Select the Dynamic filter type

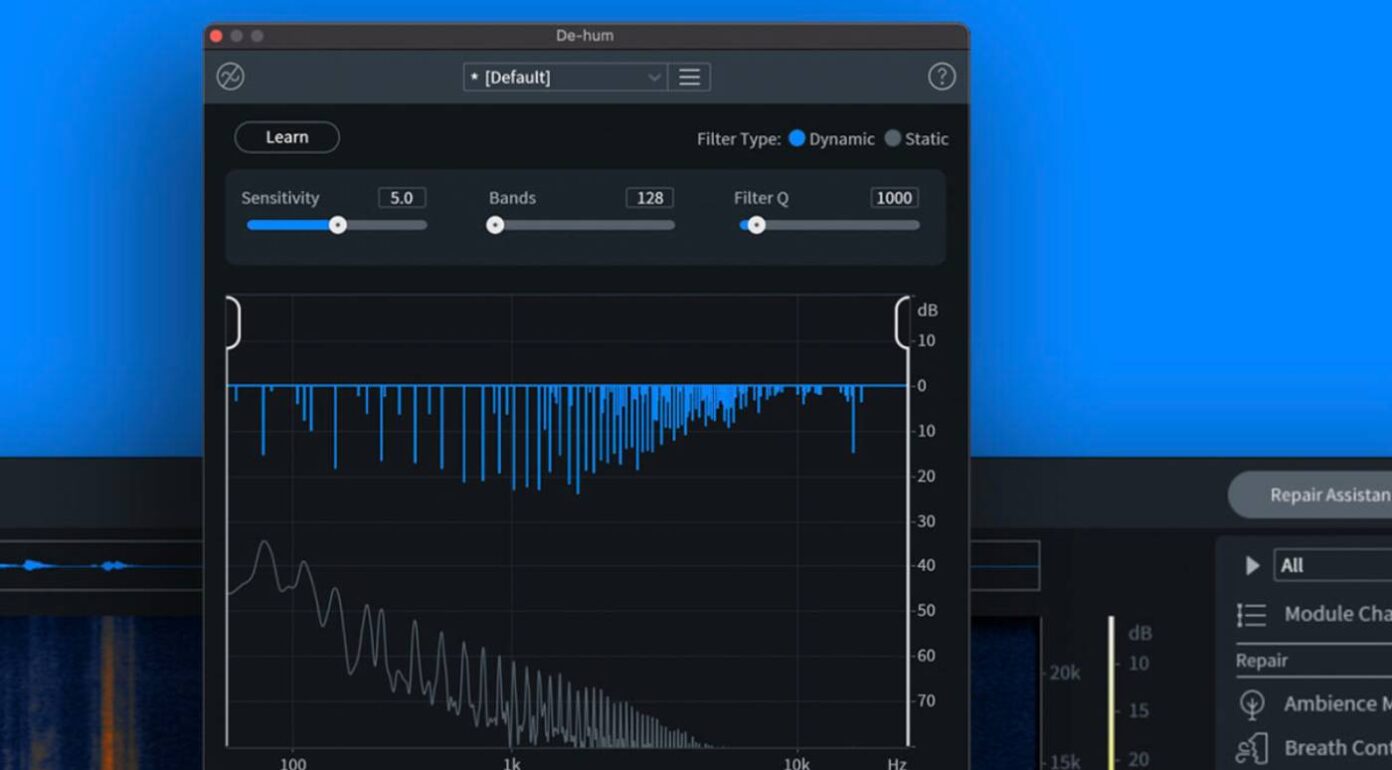(x=796, y=139)
